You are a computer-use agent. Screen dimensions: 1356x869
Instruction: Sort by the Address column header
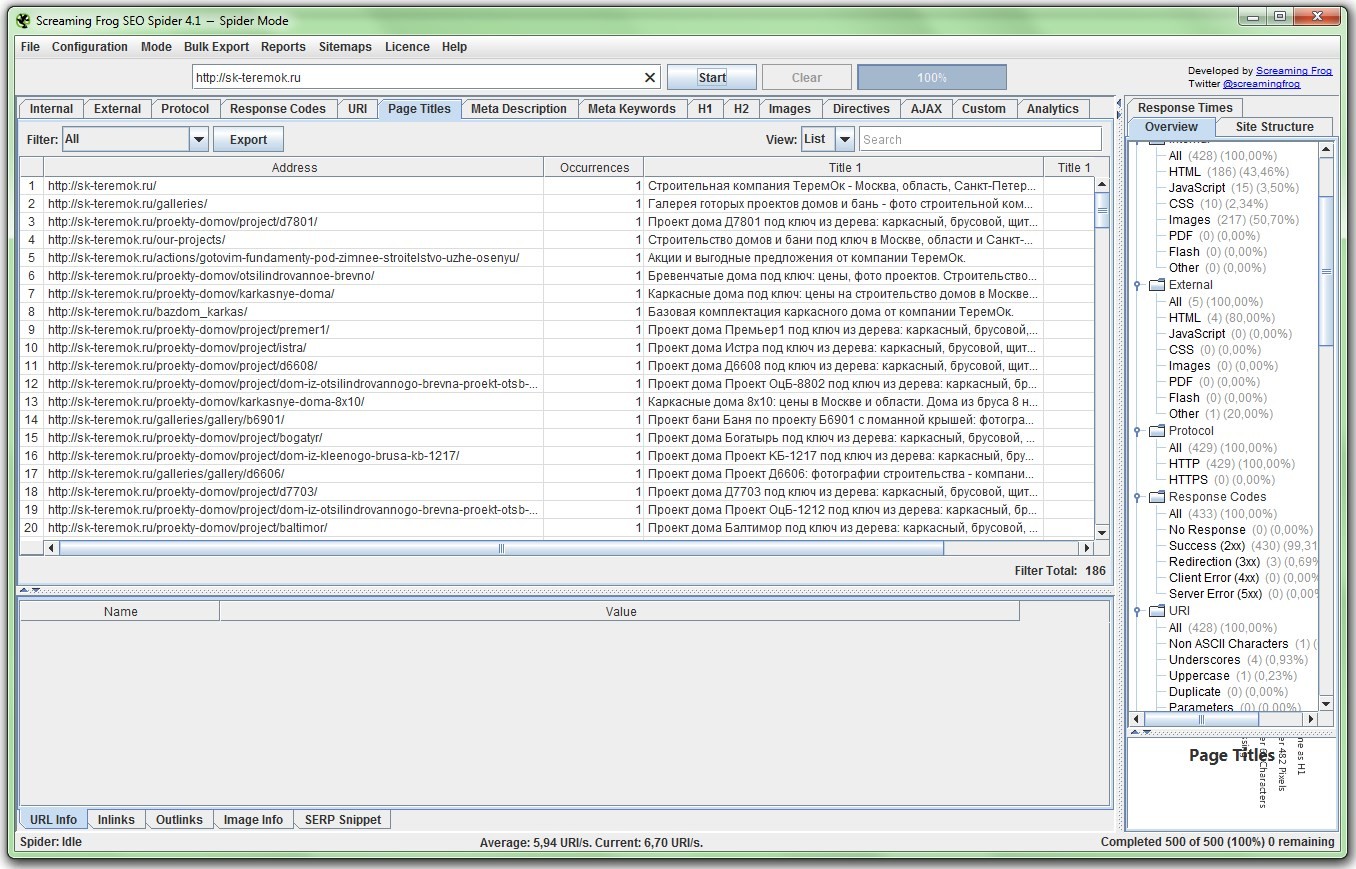[x=294, y=167]
